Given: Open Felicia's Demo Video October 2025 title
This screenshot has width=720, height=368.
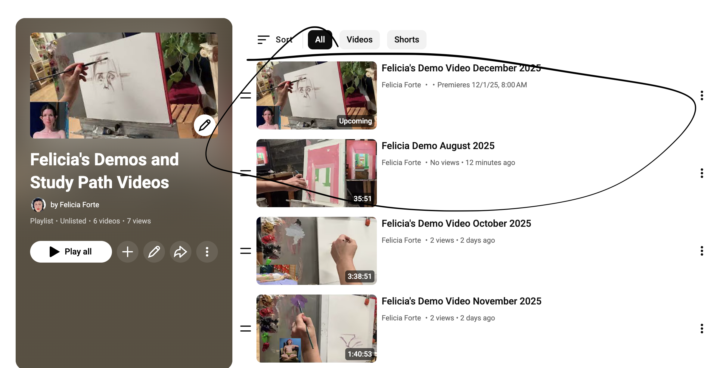Looking at the screenshot, I should click(456, 223).
